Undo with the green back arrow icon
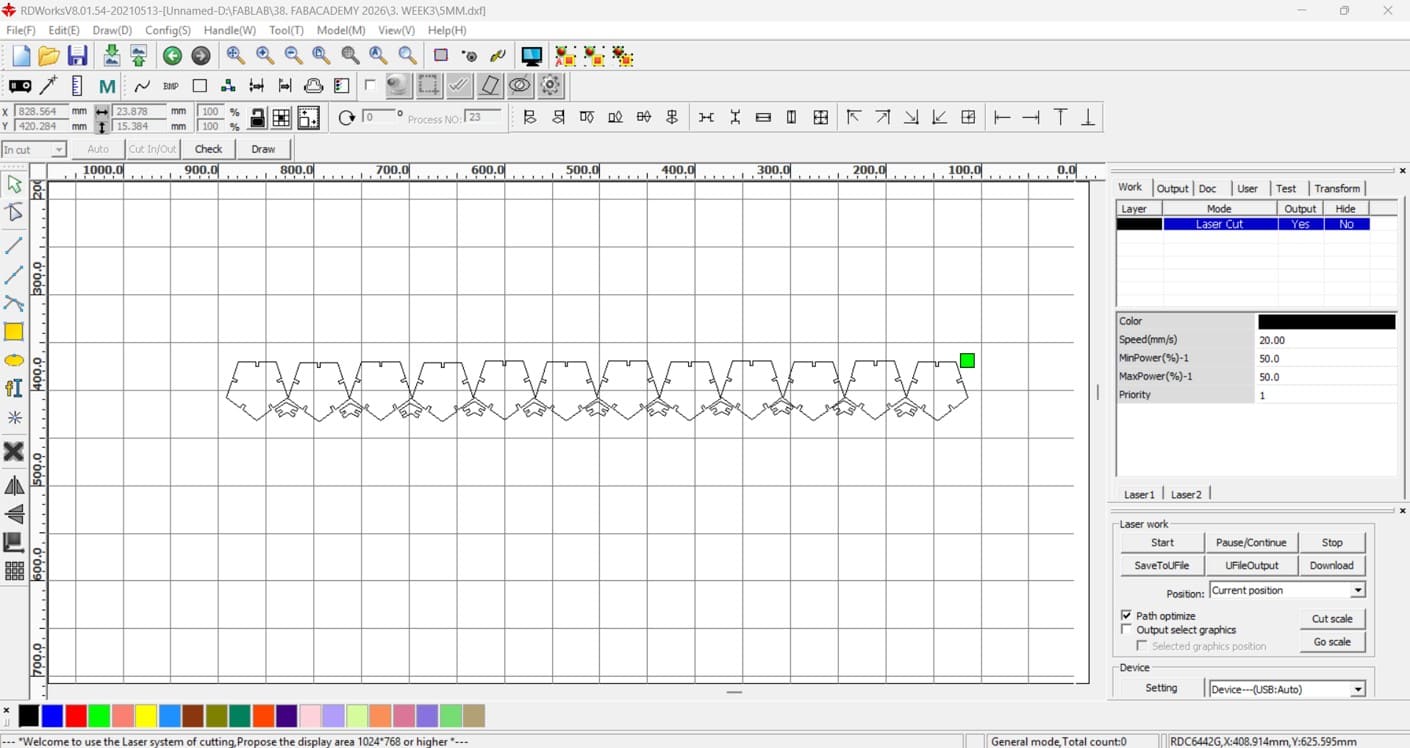1410x748 pixels. tap(172, 56)
